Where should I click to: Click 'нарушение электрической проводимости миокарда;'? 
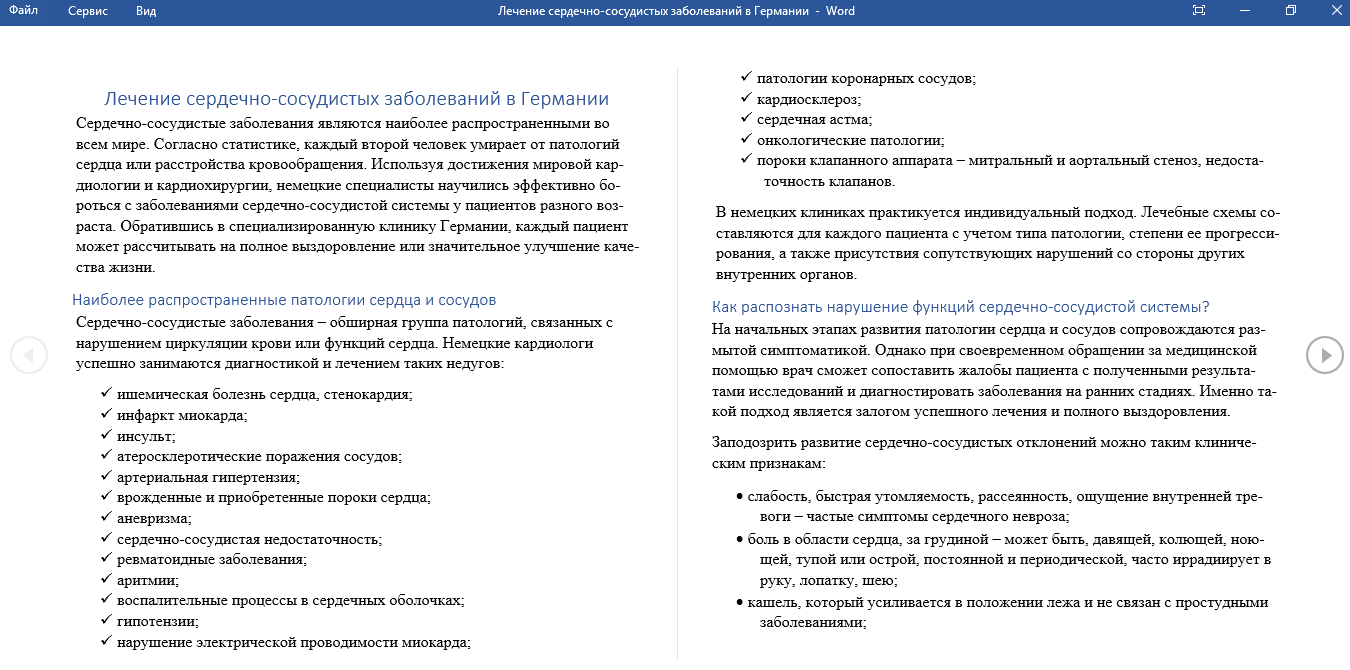(x=294, y=642)
